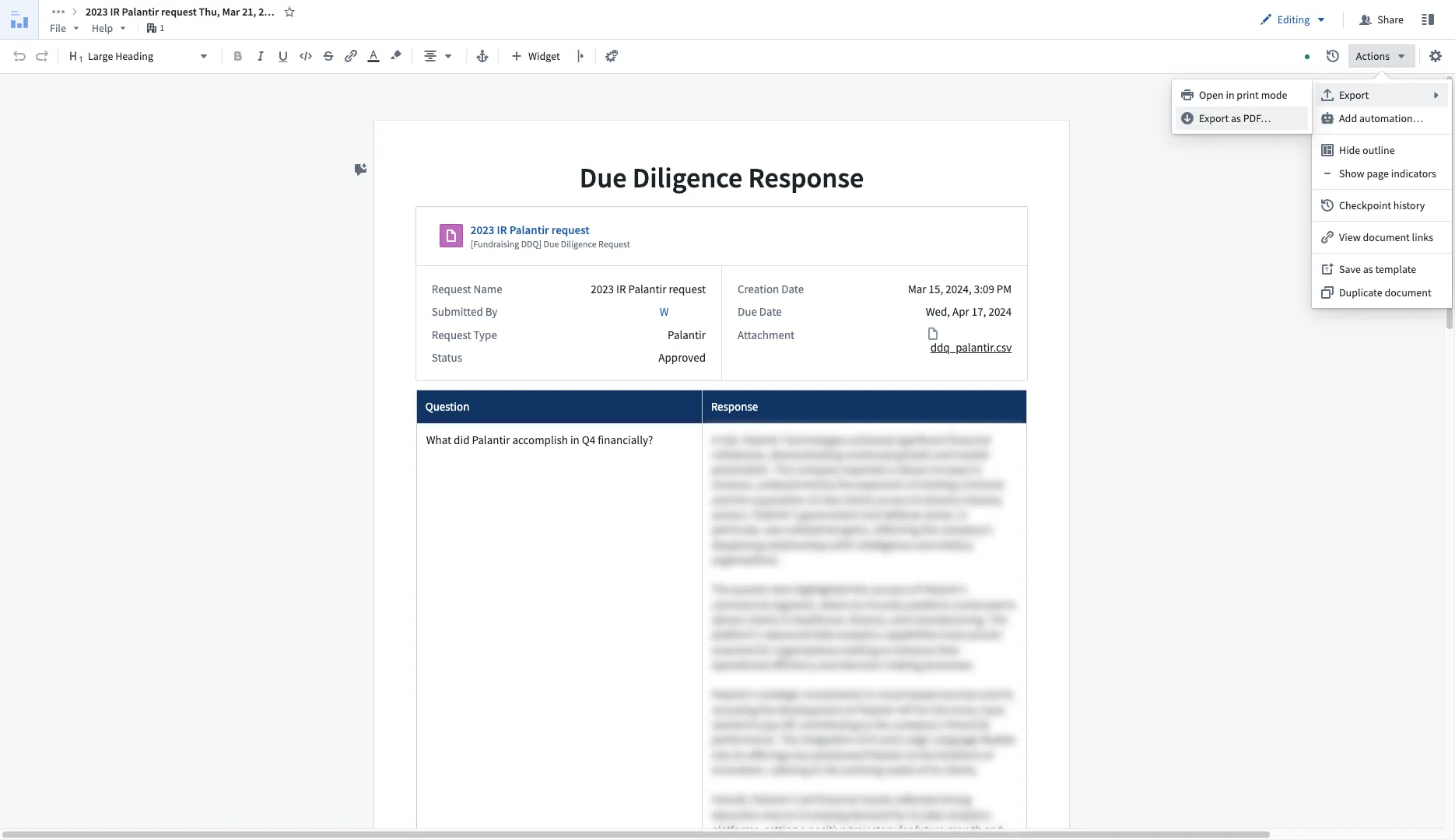Open the 2023 IR Palantir request link
Screen dimensions: 1455x840
click(x=529, y=230)
